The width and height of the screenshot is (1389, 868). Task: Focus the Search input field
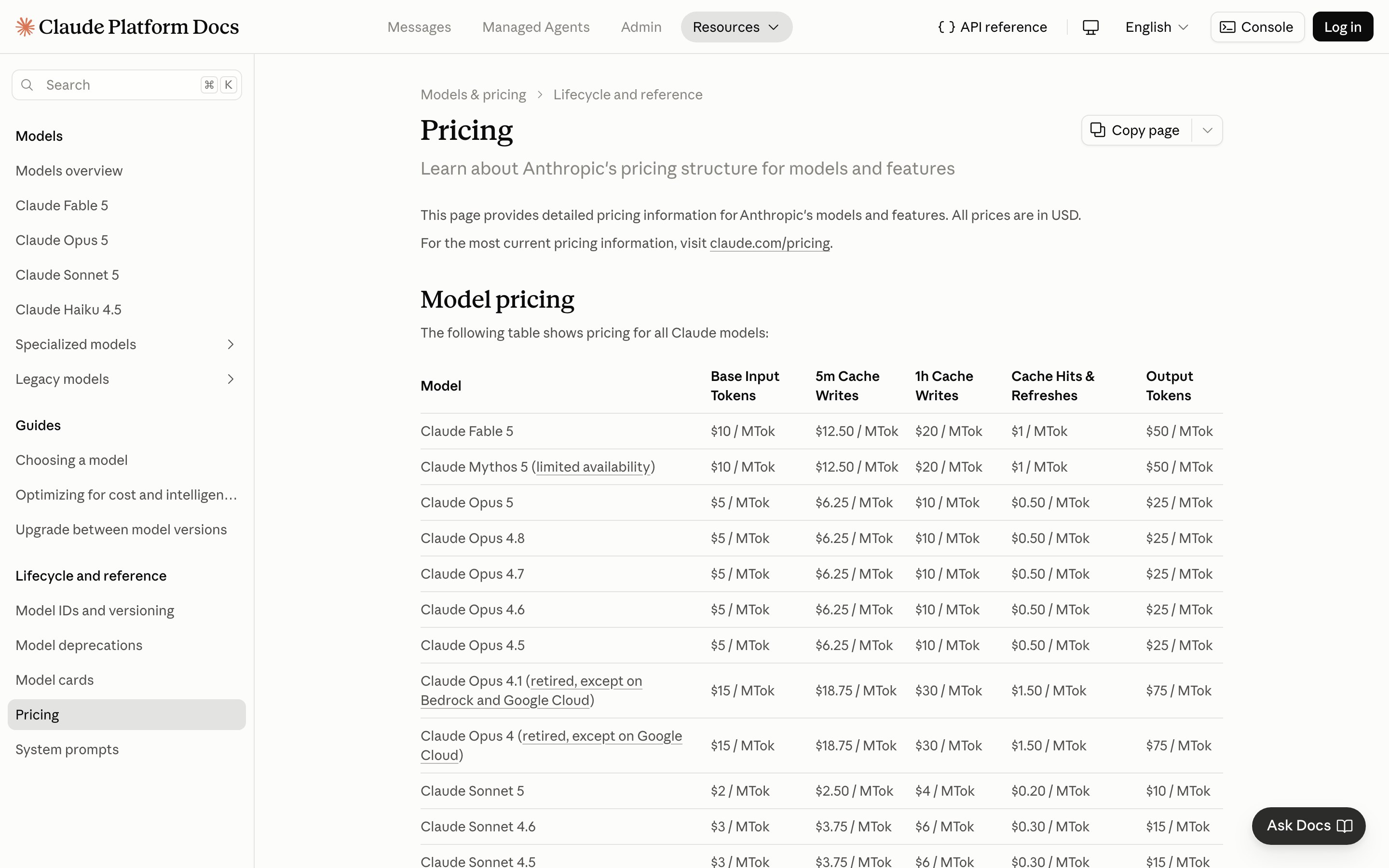(126, 85)
